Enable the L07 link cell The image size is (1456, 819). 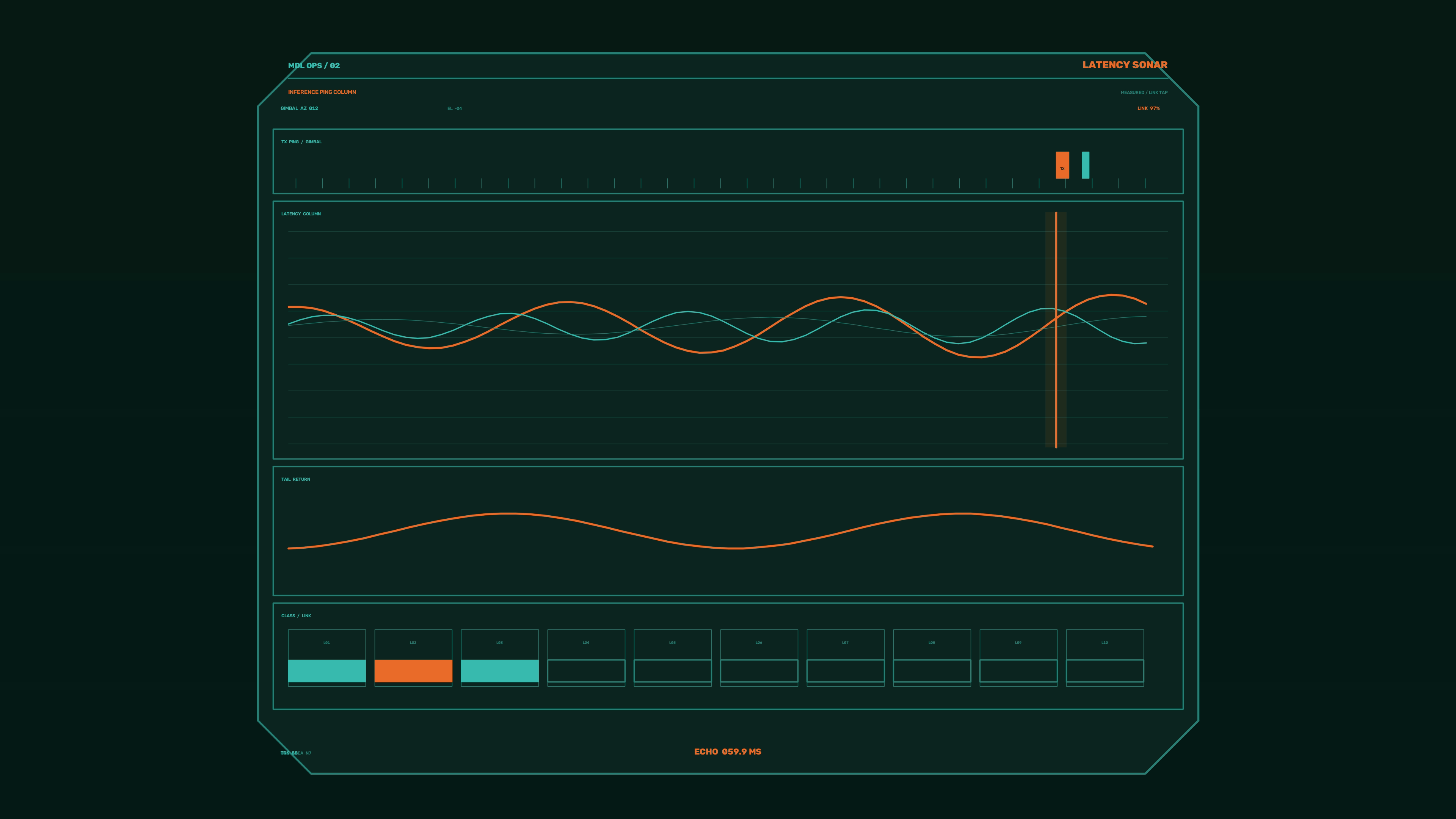point(846,658)
